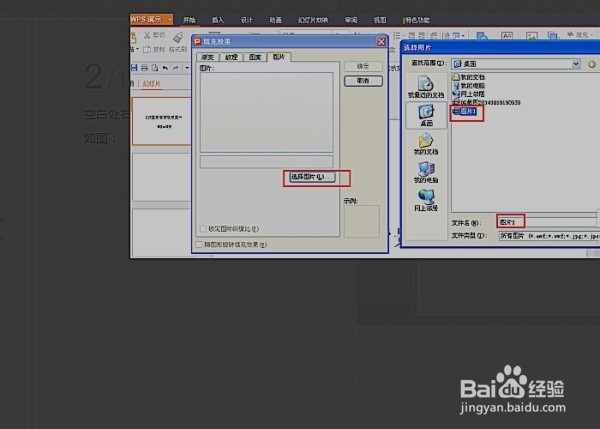Open the 文件类型 file type dropdown
This screenshot has width=600, height=429.
tap(549, 236)
